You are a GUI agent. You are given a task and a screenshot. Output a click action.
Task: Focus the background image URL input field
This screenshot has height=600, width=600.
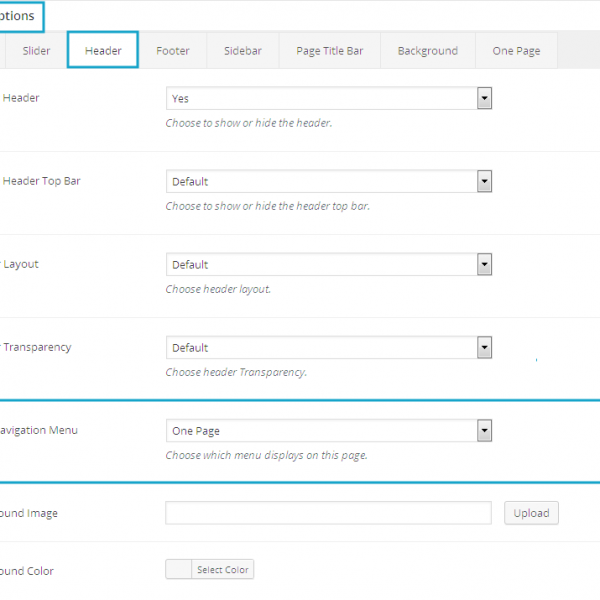click(328, 513)
